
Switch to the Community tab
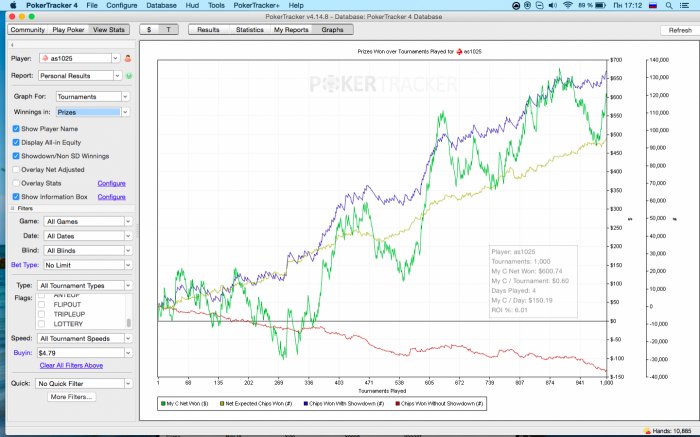pos(28,29)
